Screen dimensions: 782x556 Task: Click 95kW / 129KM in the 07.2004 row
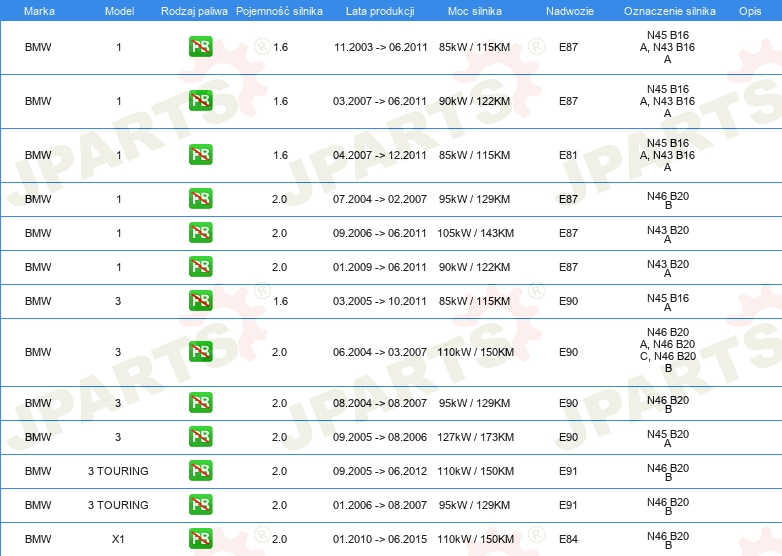[474, 199]
